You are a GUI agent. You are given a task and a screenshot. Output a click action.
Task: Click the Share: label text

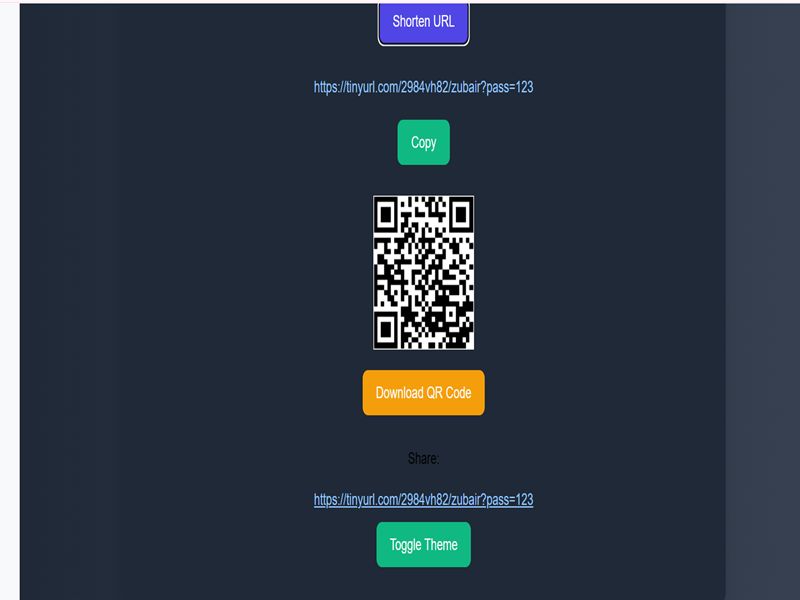(423, 458)
